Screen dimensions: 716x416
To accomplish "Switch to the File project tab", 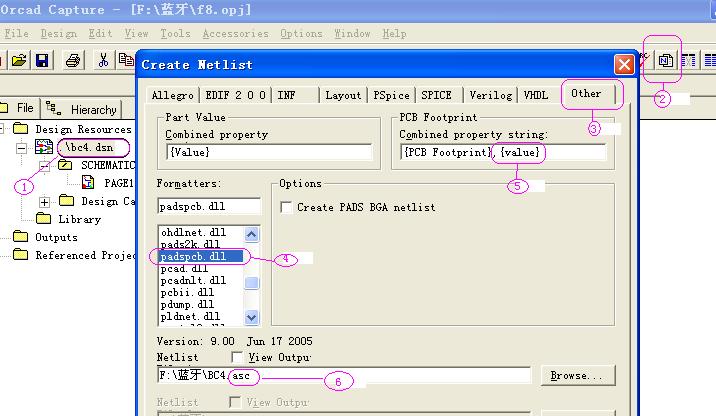I will click(21, 108).
